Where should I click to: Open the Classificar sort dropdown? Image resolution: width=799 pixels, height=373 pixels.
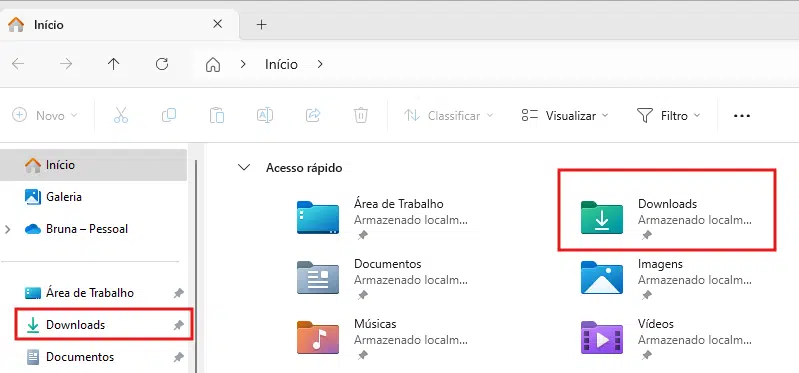coord(448,116)
